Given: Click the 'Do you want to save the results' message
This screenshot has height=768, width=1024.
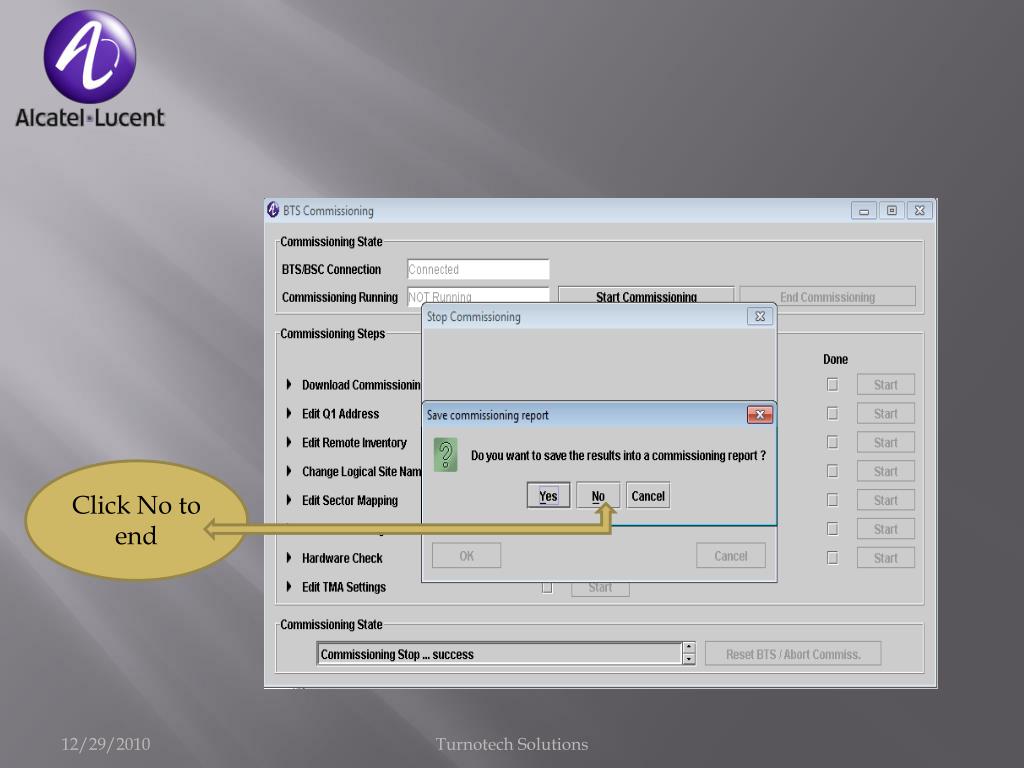Looking at the screenshot, I should (618, 455).
